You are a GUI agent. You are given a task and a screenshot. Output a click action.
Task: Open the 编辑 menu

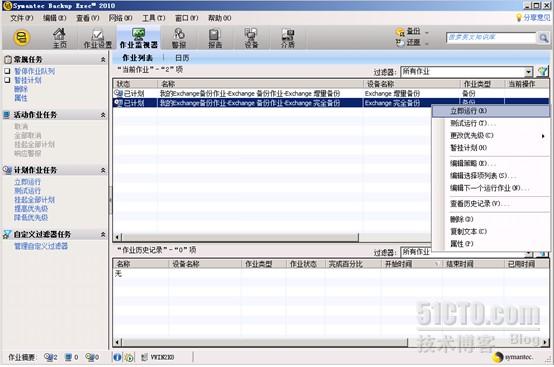54,18
